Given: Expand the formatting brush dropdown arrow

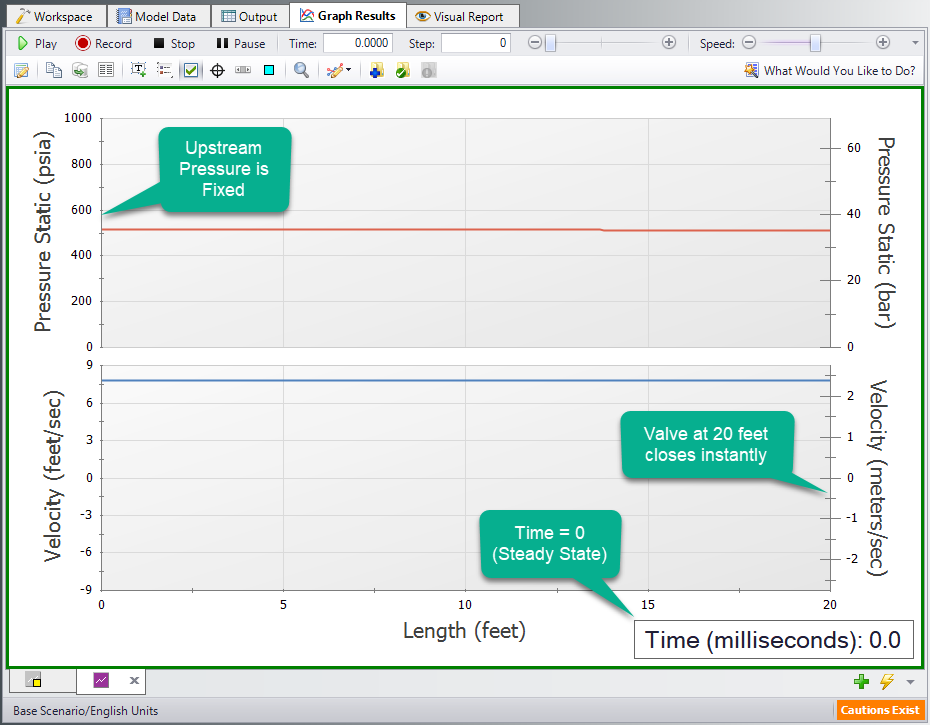Looking at the screenshot, I should (347, 70).
